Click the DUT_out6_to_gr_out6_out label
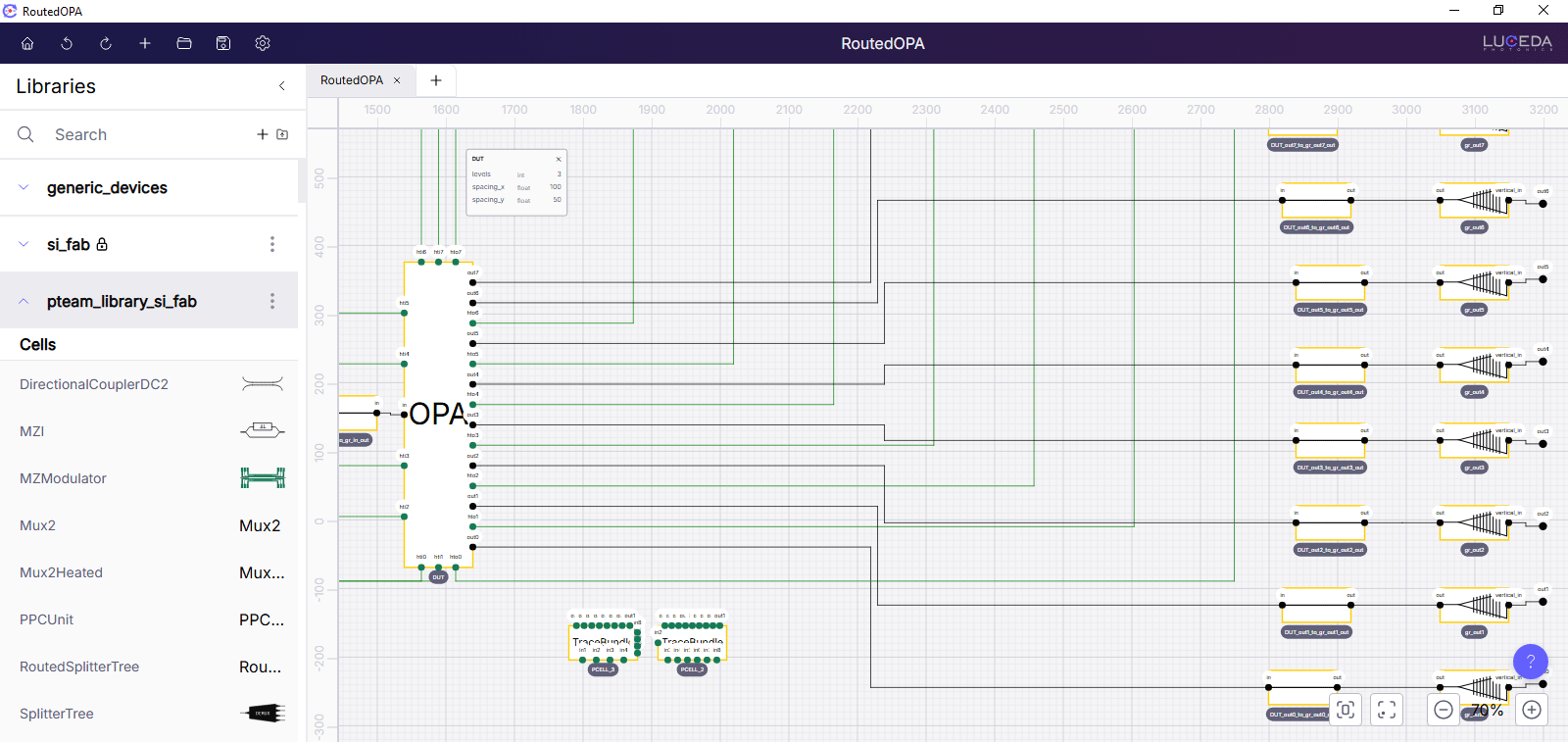 point(1316,227)
